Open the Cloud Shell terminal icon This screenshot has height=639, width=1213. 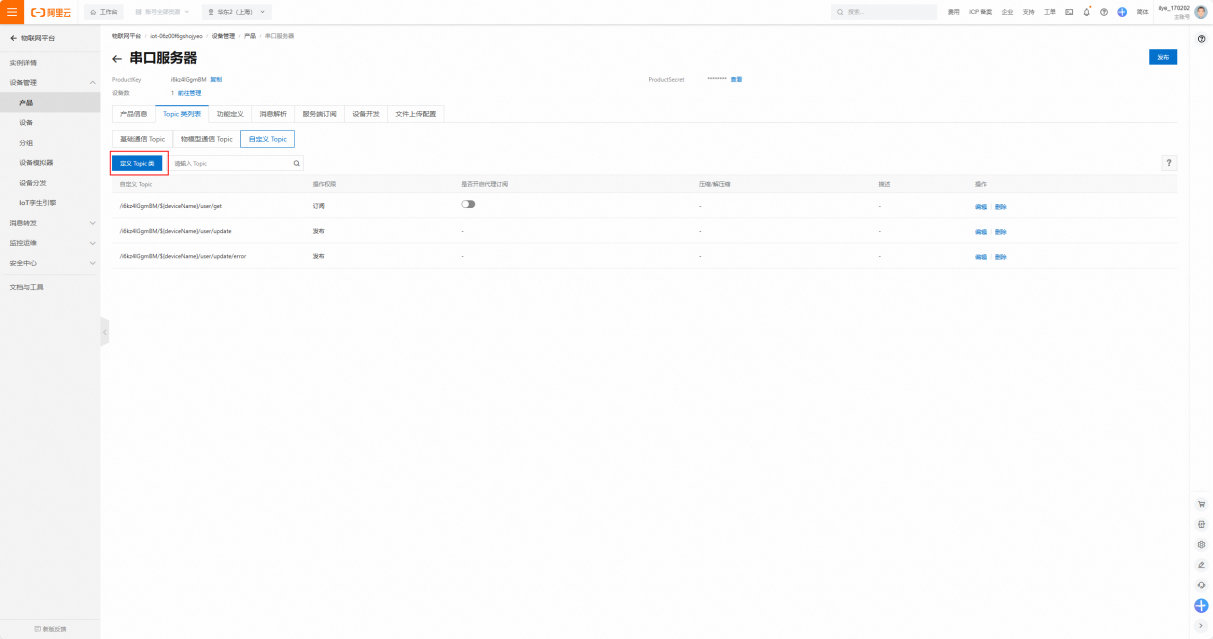(1069, 12)
